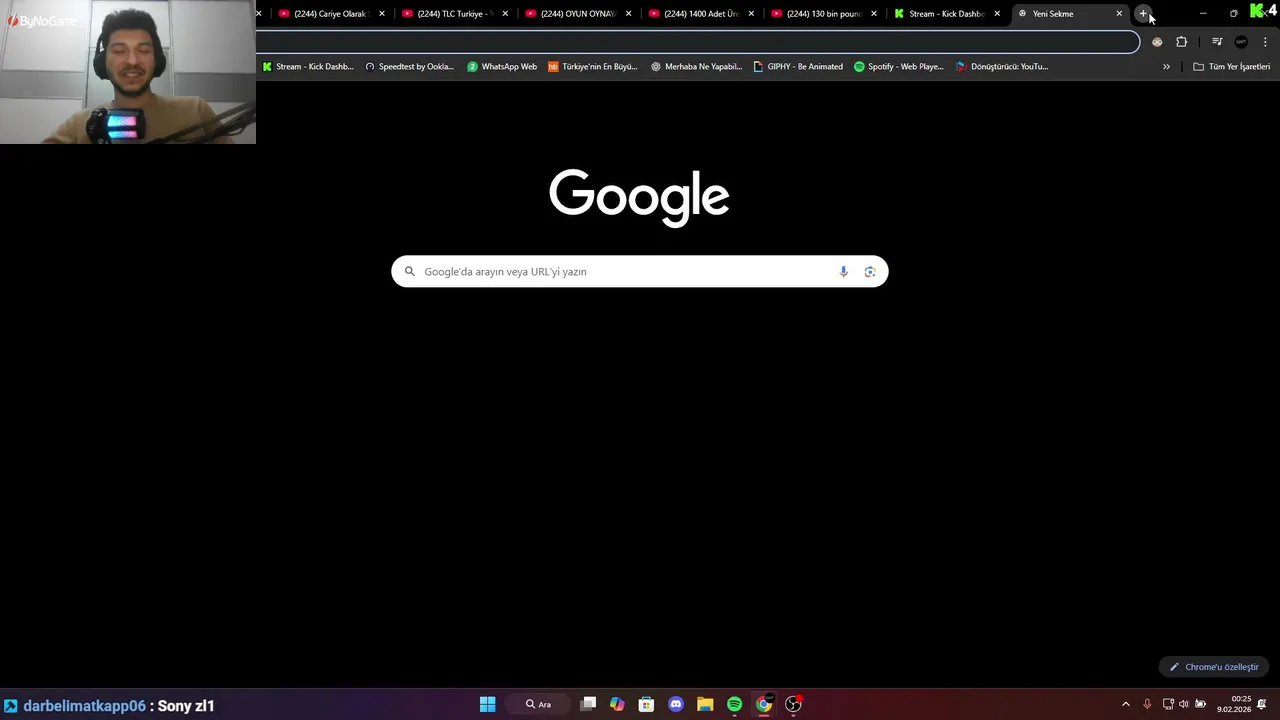Open Google Lens image search icon
This screenshot has height=720, width=1280.
tap(870, 272)
